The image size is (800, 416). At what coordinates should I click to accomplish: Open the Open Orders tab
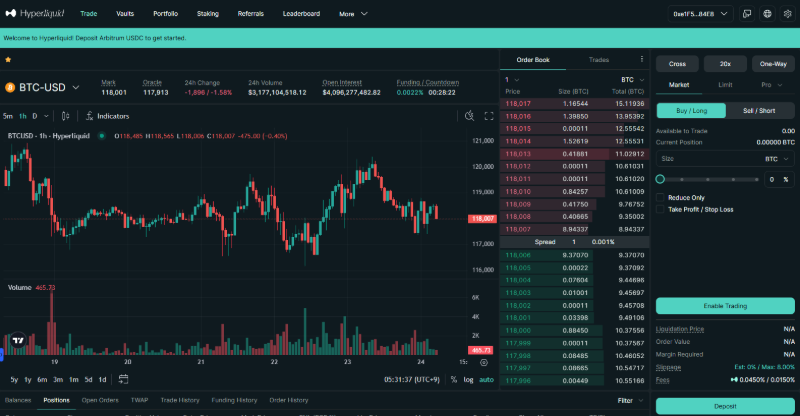[100, 400]
